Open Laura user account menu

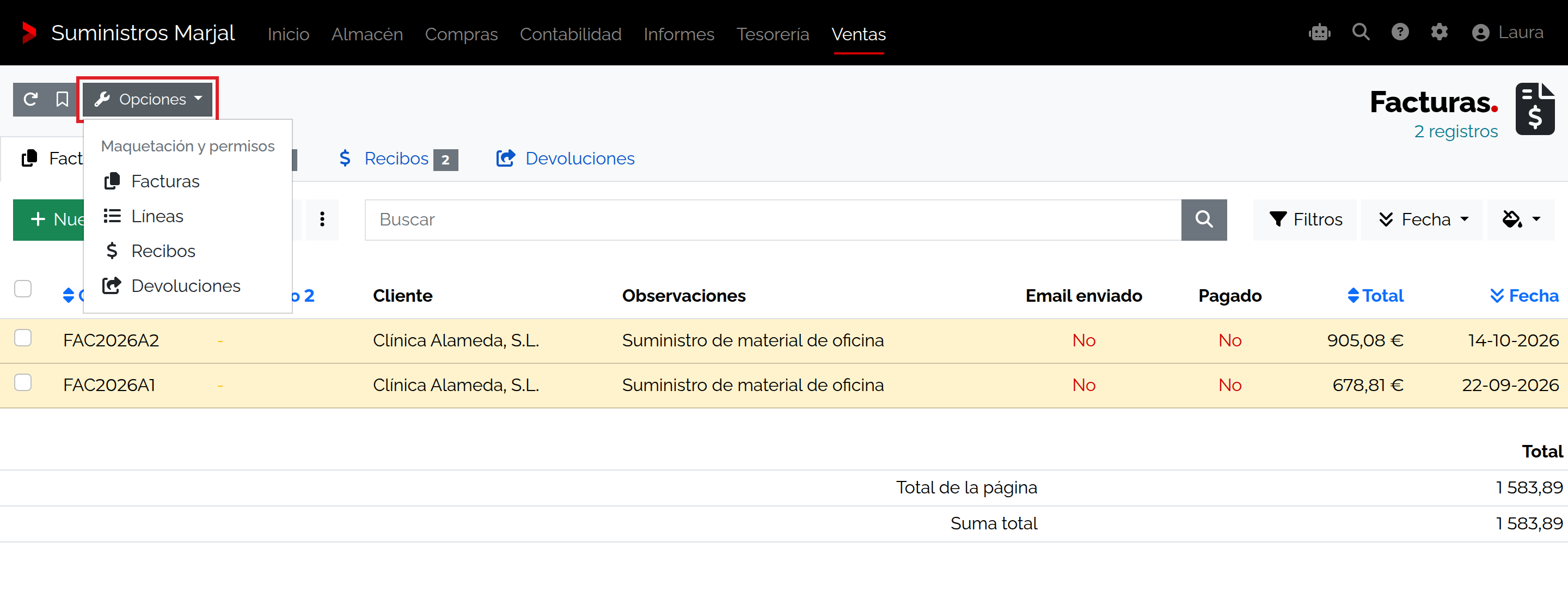(x=1507, y=32)
